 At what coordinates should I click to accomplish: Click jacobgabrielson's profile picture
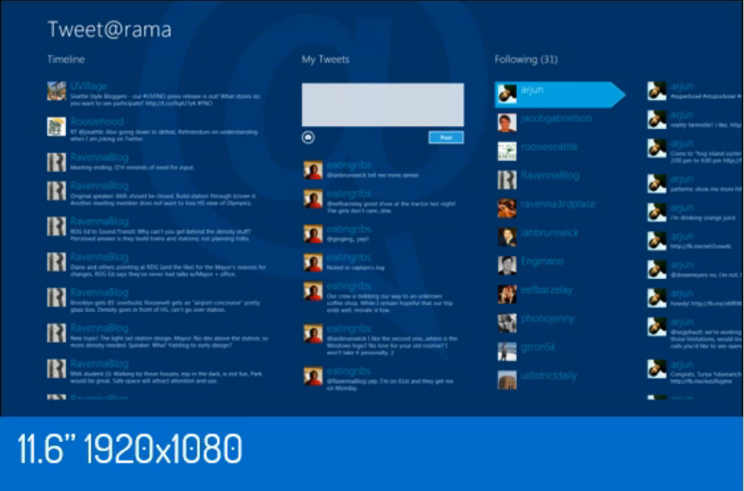[507, 123]
